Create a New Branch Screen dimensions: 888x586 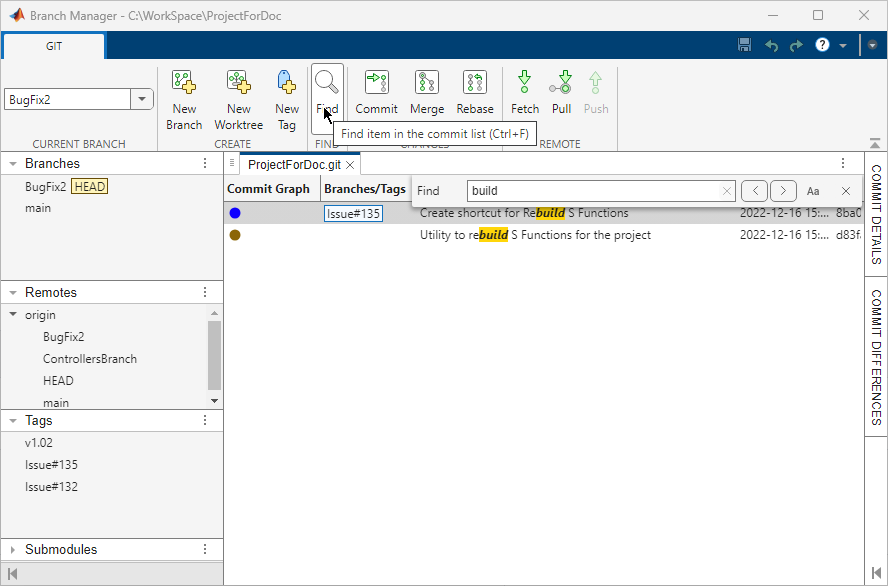(184, 97)
